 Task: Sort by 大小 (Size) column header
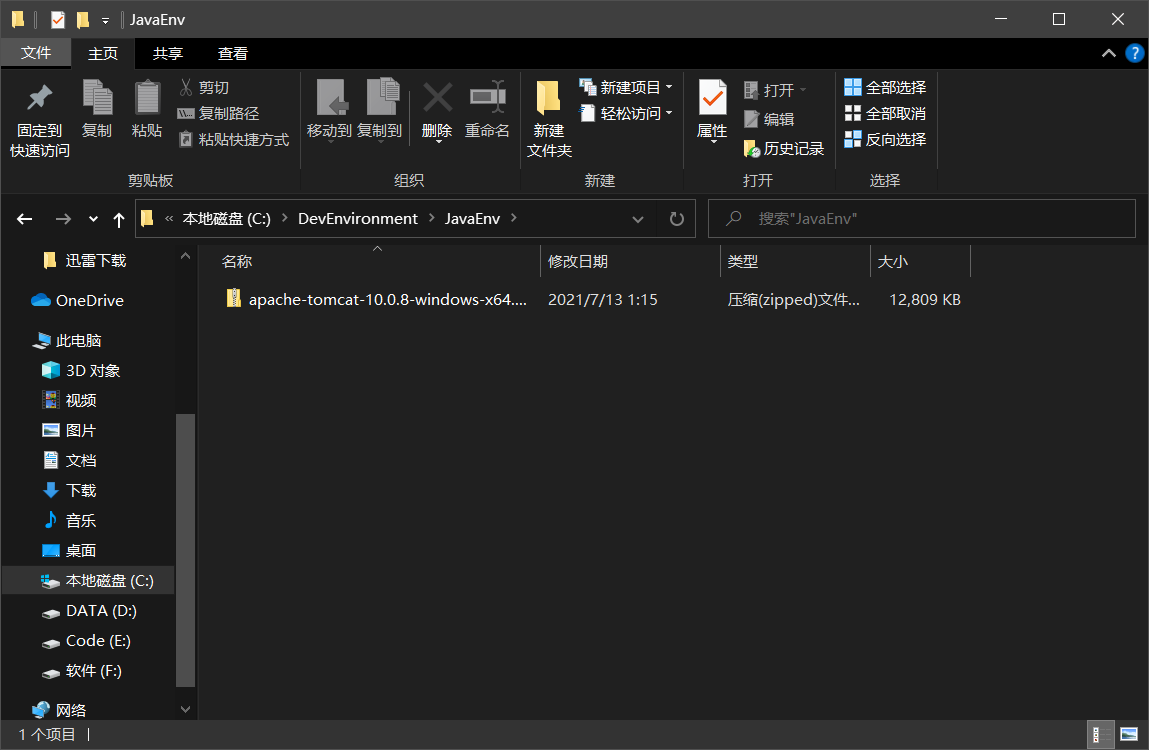coord(920,261)
